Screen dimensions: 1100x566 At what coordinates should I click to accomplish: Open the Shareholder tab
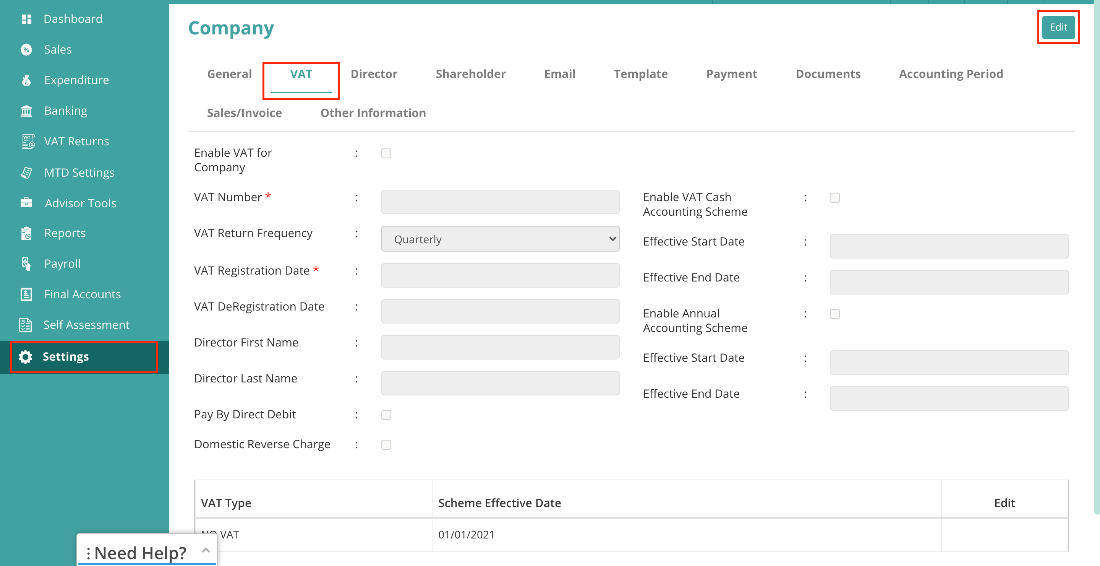[471, 74]
